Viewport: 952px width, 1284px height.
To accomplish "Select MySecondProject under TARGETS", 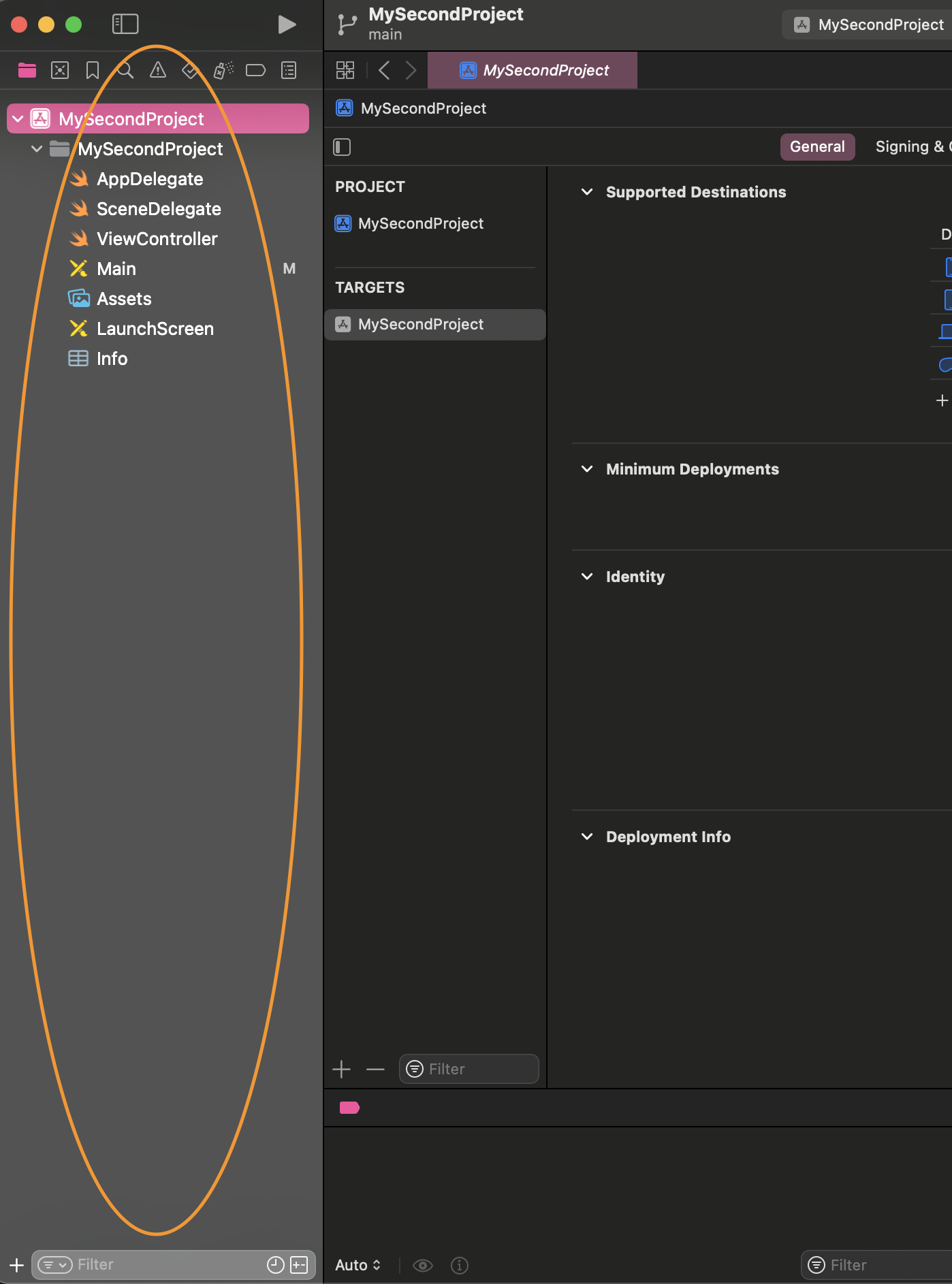I will [434, 325].
